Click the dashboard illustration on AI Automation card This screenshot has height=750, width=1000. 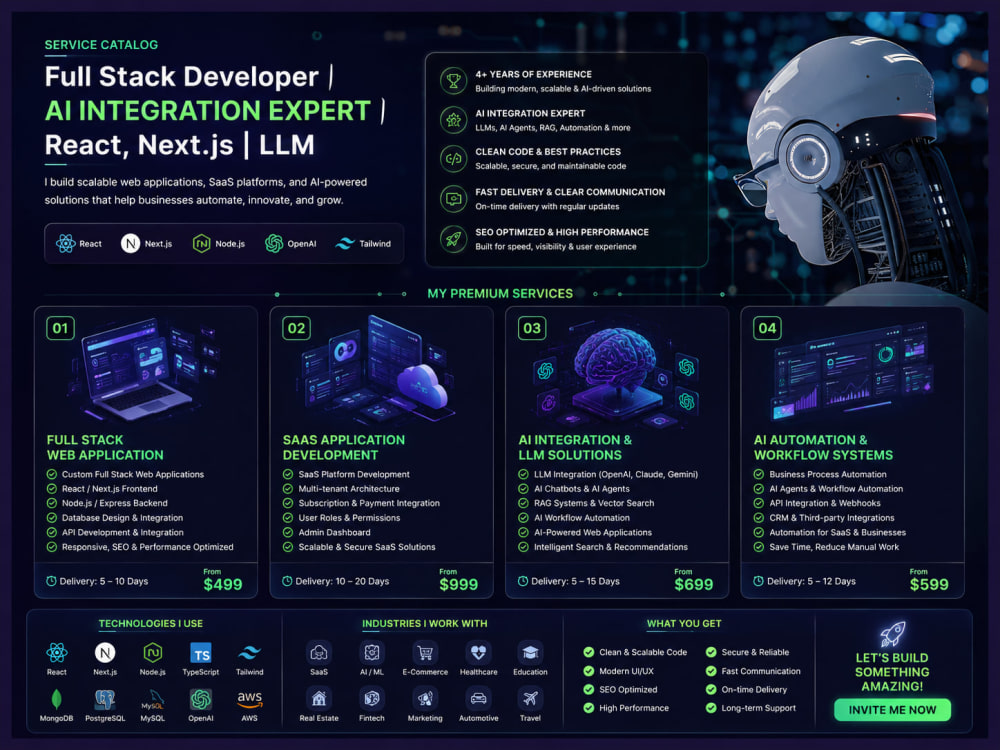click(x=851, y=372)
